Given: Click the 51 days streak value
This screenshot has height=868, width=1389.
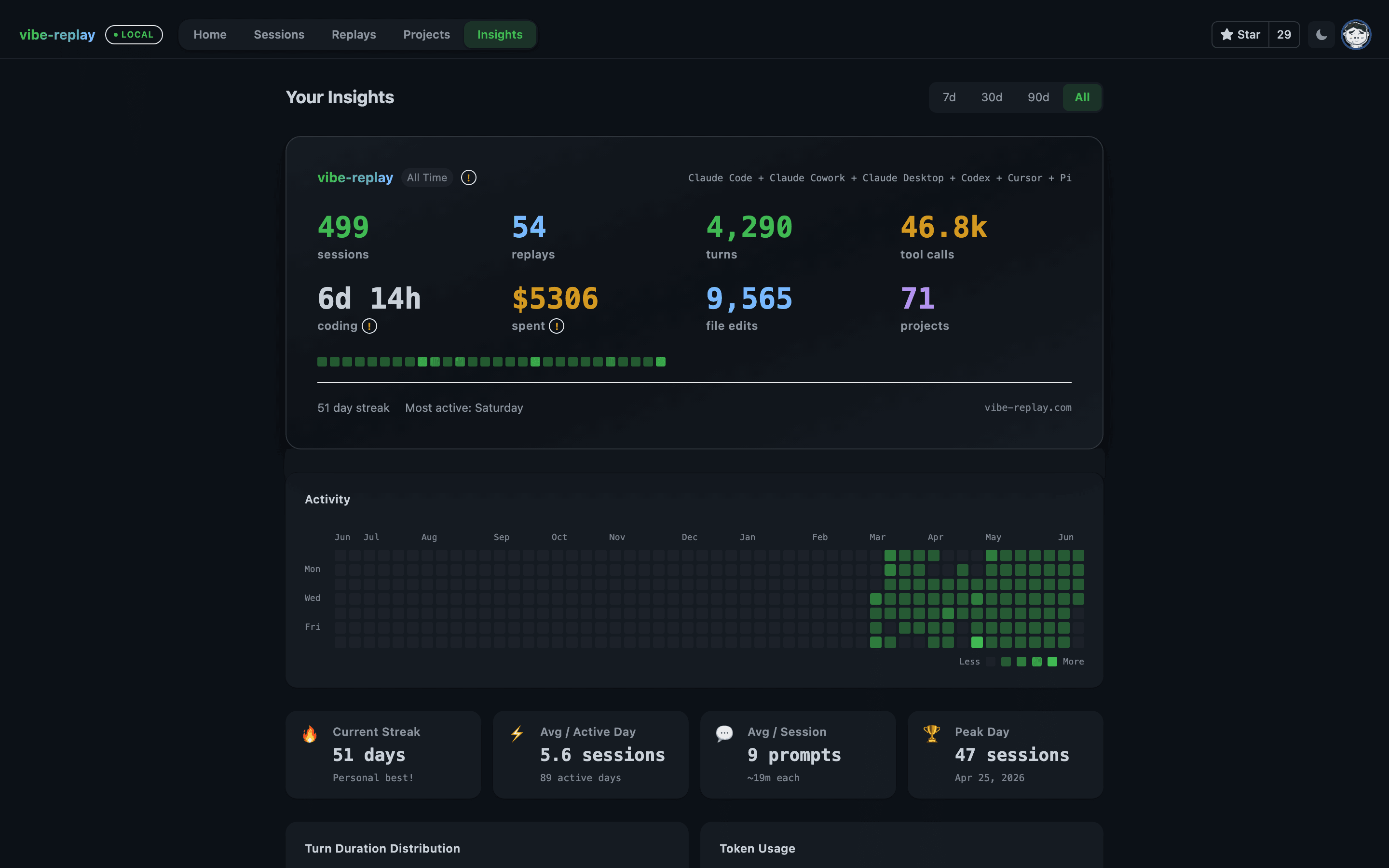Looking at the screenshot, I should point(369,755).
